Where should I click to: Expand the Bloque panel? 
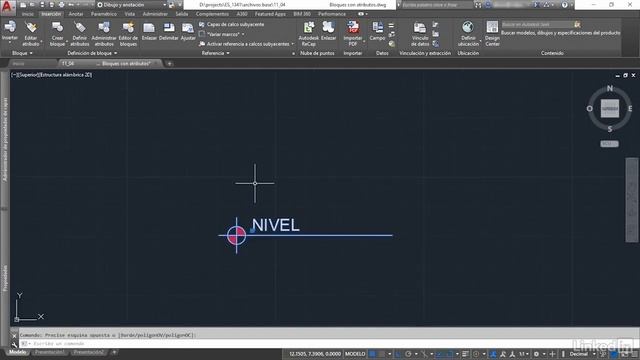pos(22,53)
